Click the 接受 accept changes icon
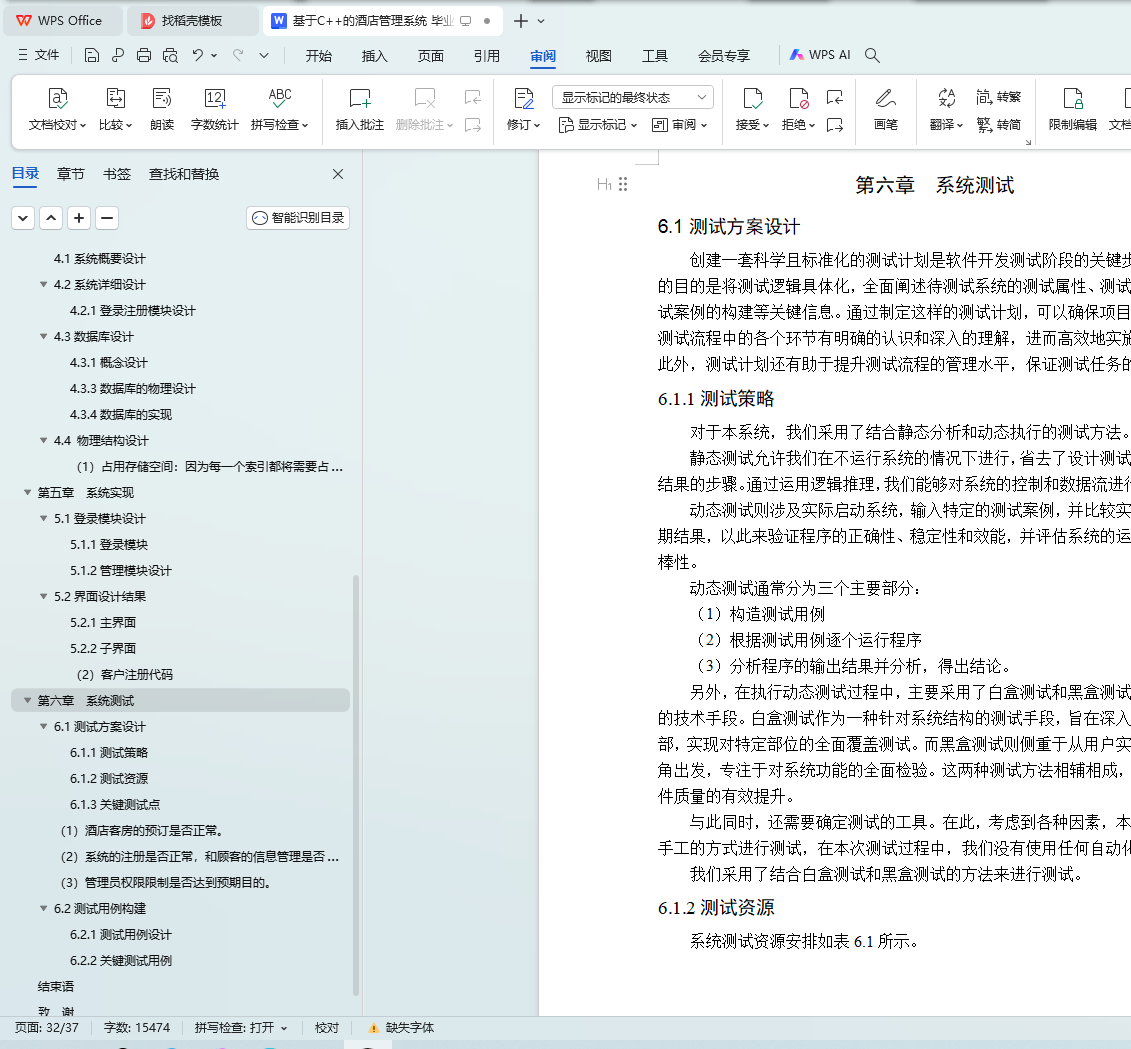Viewport: 1131px width, 1049px height. coord(752,98)
